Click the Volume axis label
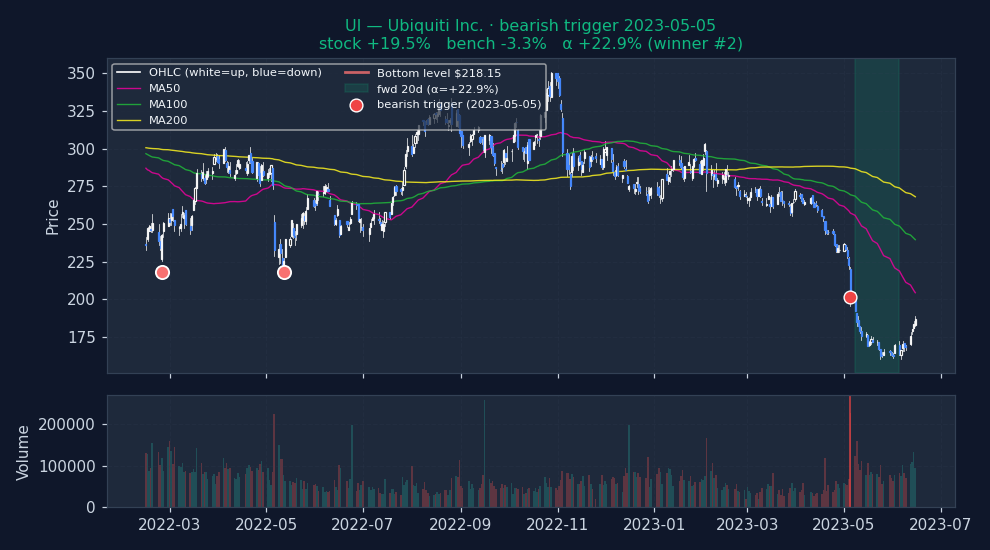This screenshot has height=550, width=990. tap(24, 452)
